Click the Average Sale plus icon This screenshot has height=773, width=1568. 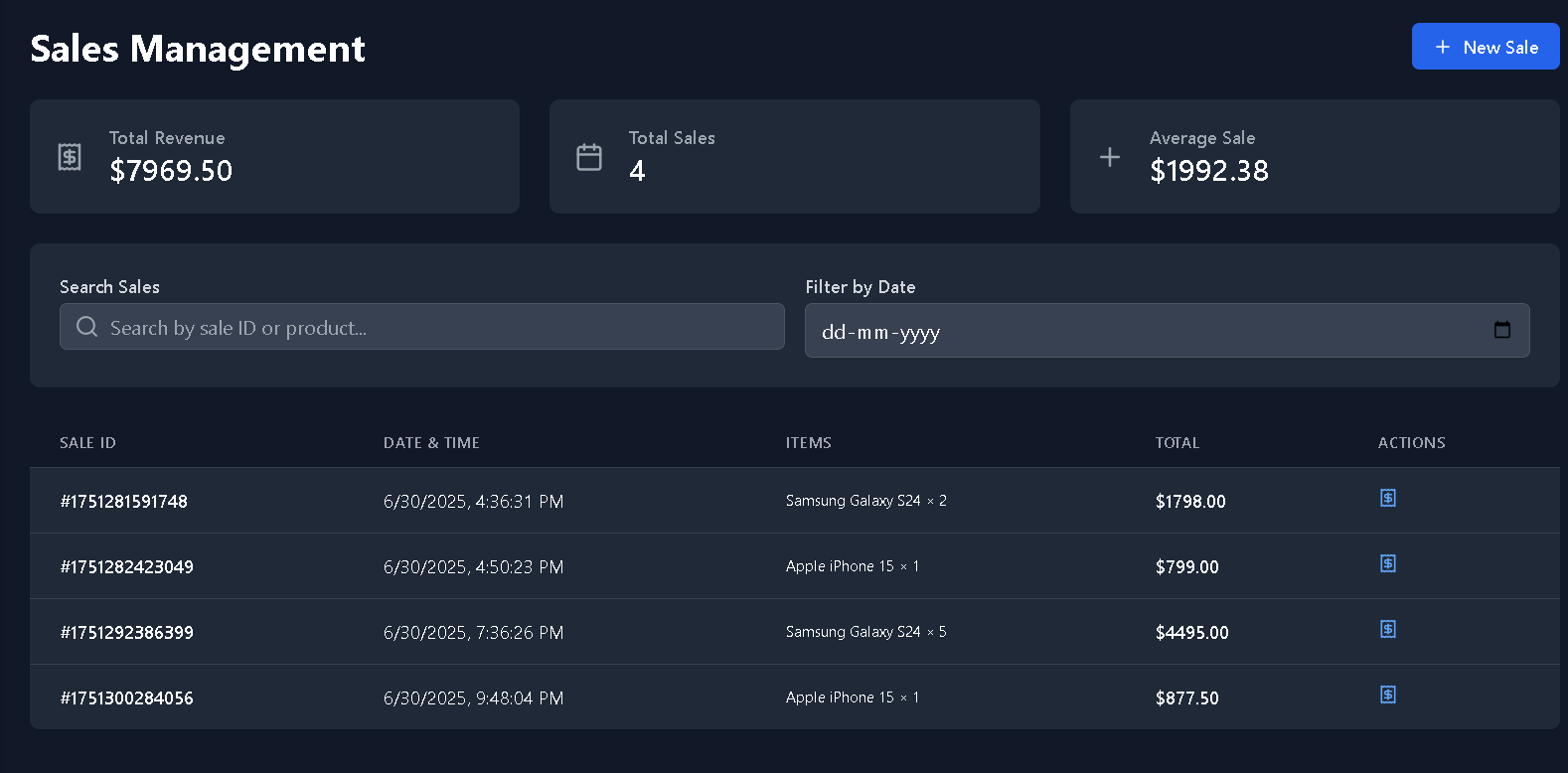[1110, 157]
